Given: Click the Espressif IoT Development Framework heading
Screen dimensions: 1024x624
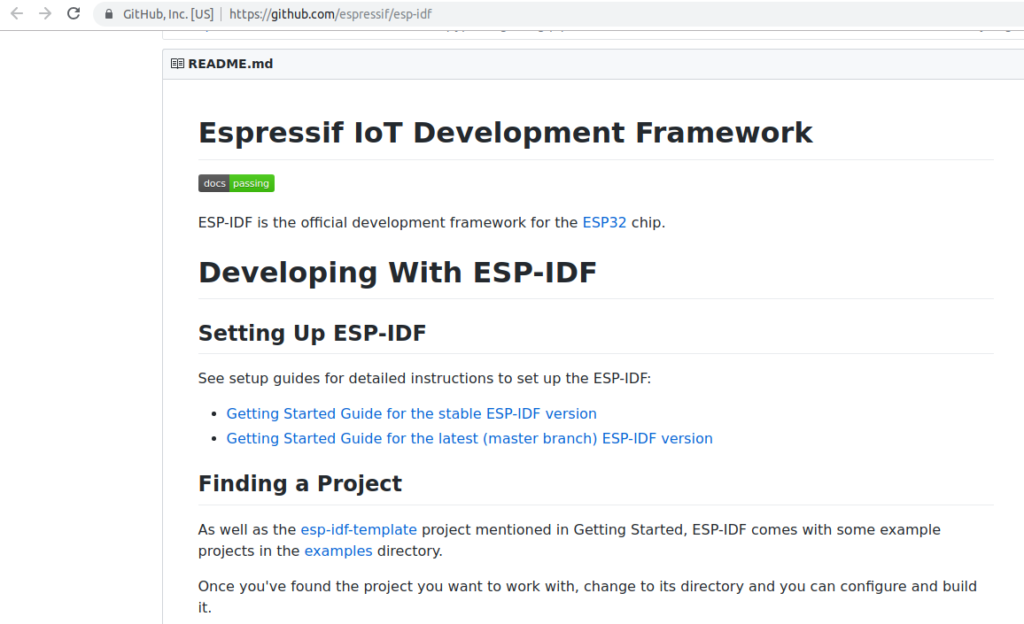Looking at the screenshot, I should (x=505, y=133).
